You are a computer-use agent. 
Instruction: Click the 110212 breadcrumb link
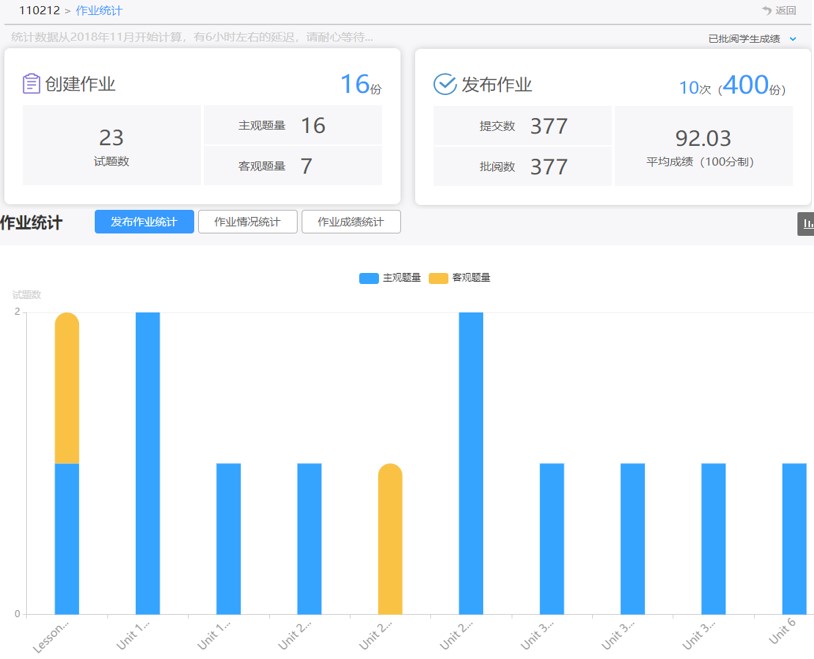38,11
